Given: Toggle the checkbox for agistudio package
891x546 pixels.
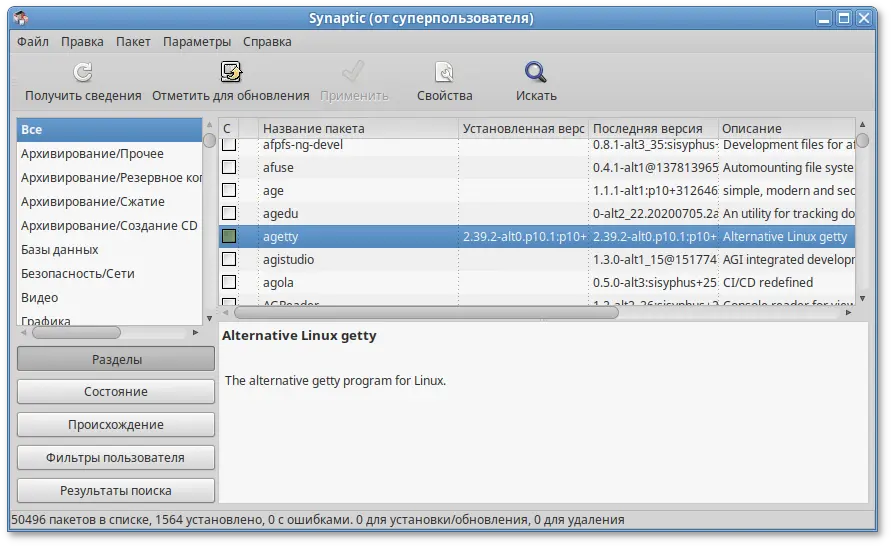Looking at the screenshot, I should click(229, 259).
